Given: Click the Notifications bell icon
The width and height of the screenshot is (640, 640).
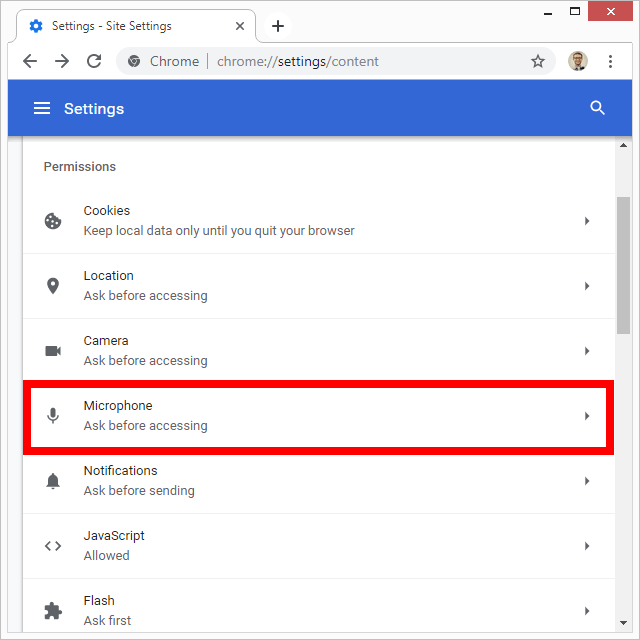Looking at the screenshot, I should (53, 481).
